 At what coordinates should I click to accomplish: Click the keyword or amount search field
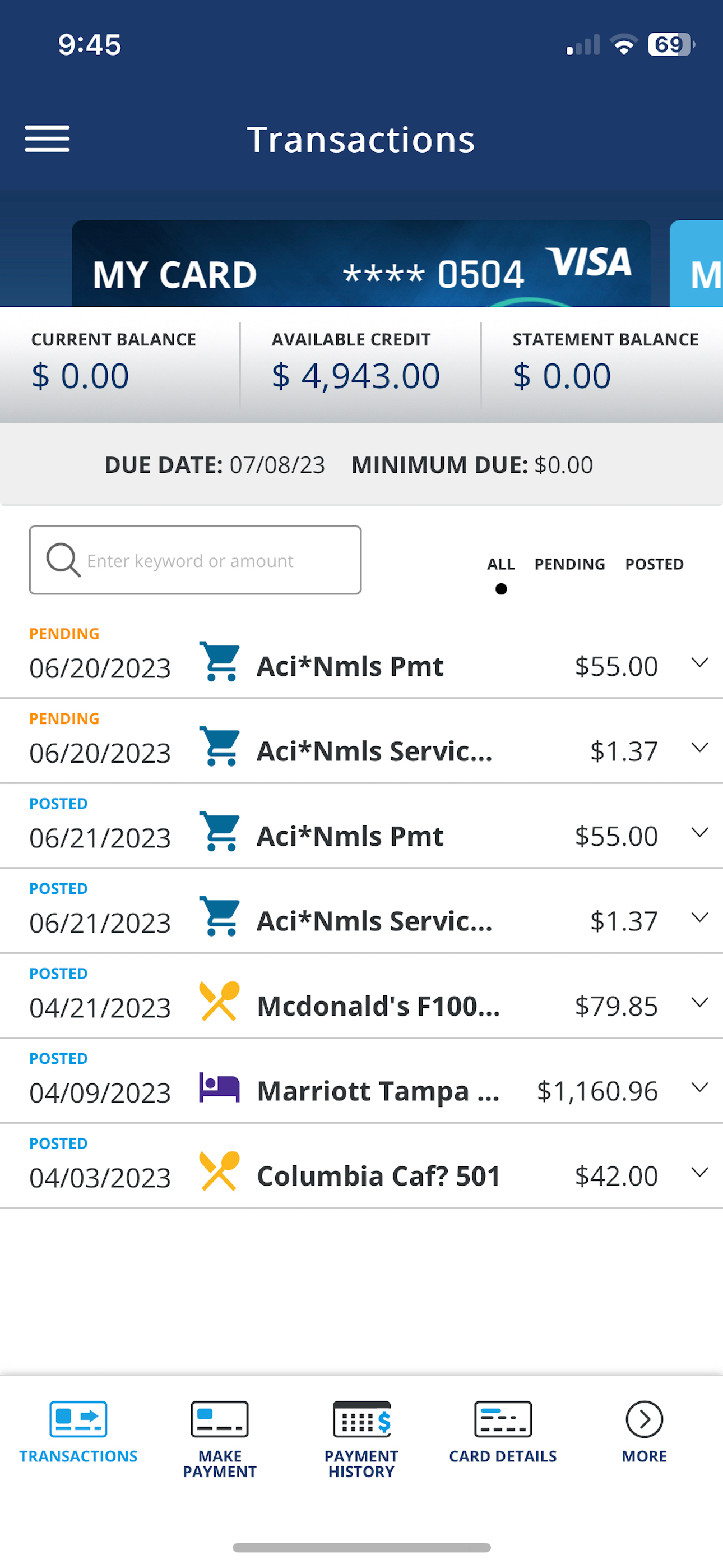pos(196,560)
